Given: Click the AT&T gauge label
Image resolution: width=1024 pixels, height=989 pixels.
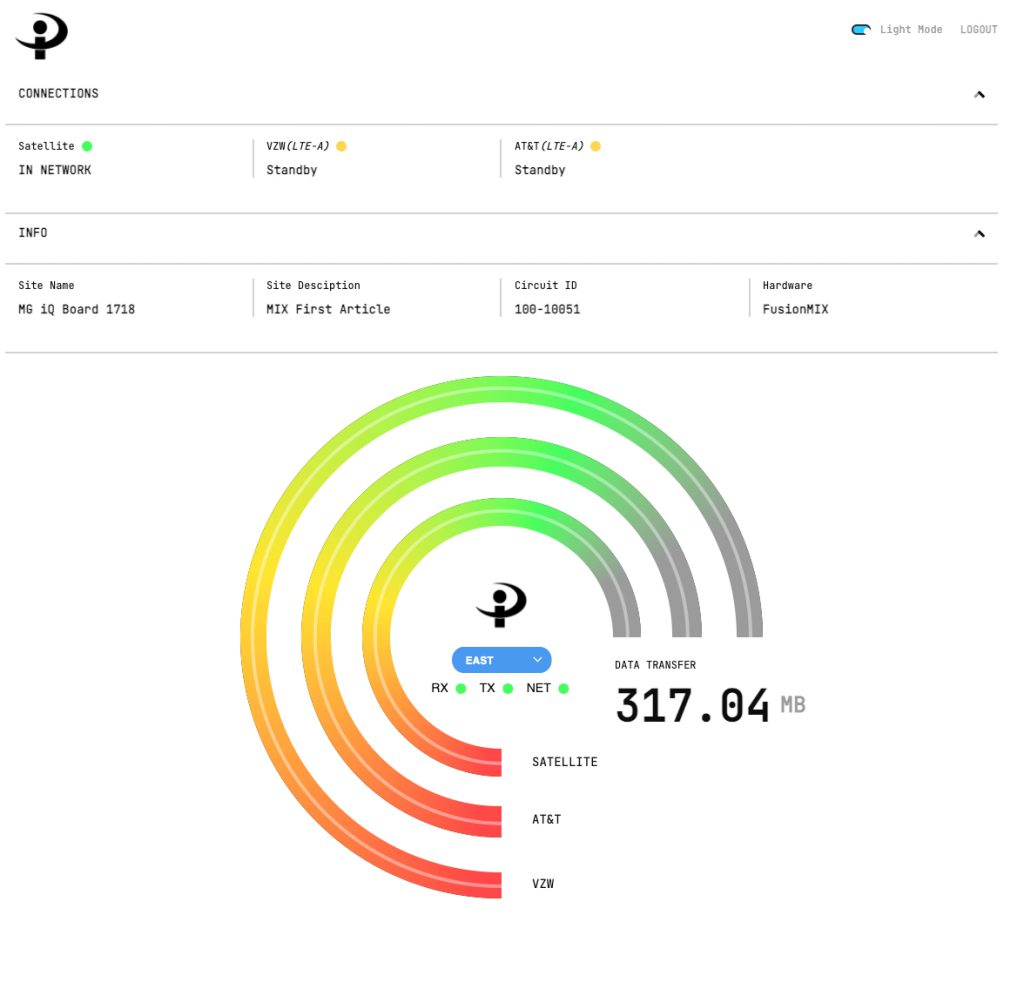Looking at the screenshot, I should (546, 819).
